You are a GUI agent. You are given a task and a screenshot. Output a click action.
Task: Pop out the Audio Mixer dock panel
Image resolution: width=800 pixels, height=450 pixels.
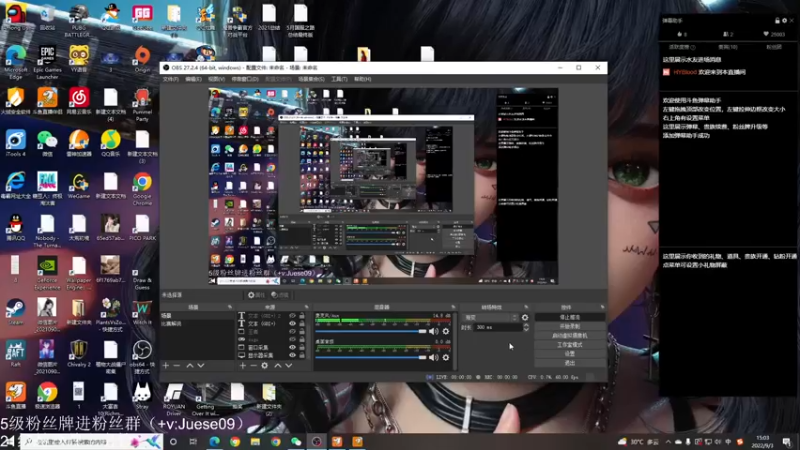(453, 307)
